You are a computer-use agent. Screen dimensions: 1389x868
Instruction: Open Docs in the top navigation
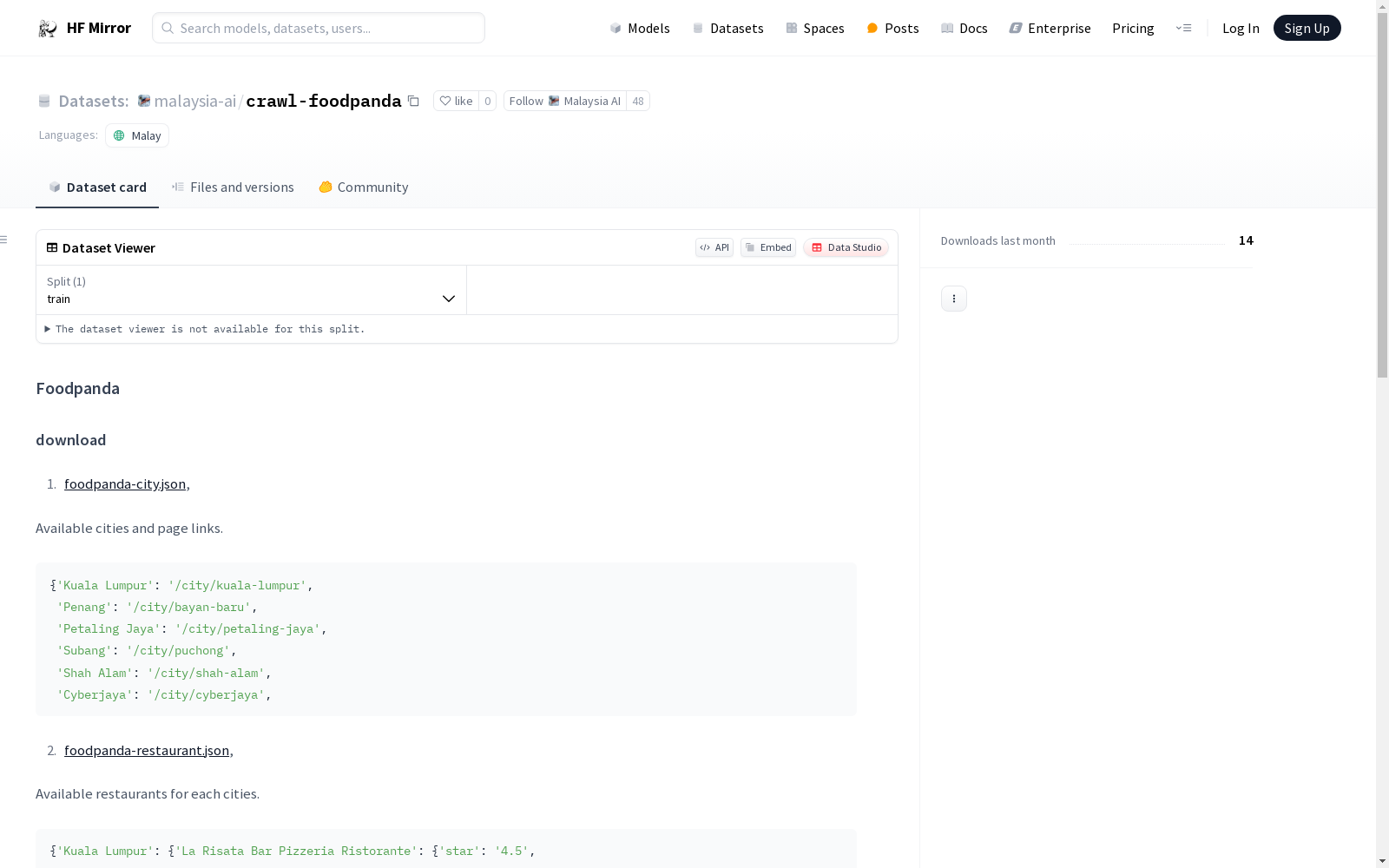click(964, 28)
